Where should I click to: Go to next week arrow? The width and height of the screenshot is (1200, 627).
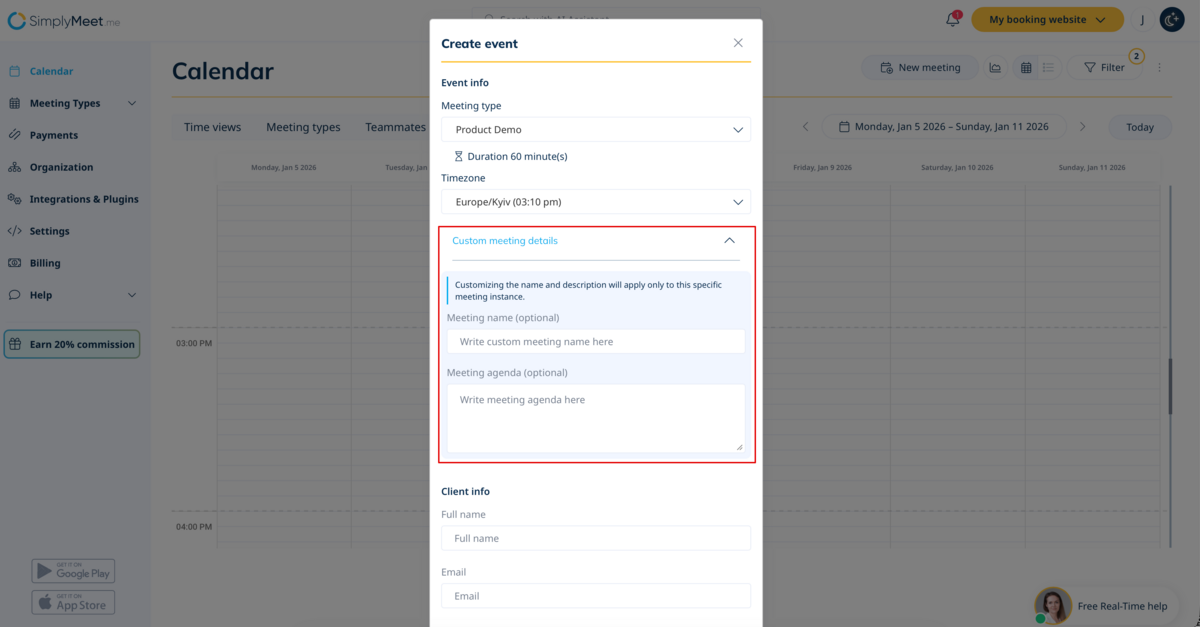point(1081,127)
